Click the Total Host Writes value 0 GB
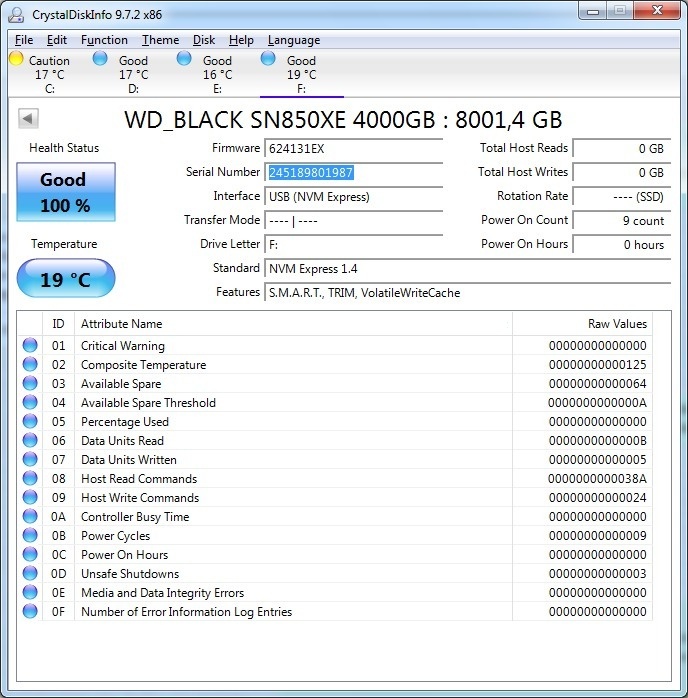This screenshot has height=698, width=688. pos(622,172)
